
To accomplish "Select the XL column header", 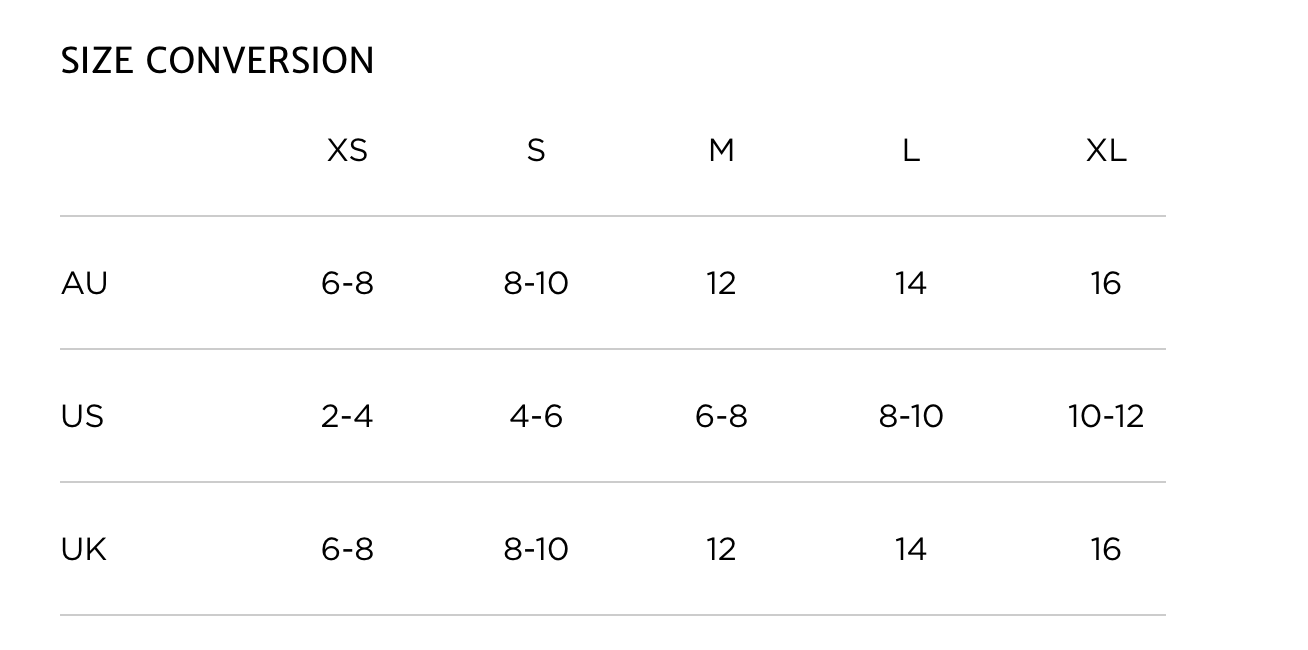I will tap(1106, 151).
